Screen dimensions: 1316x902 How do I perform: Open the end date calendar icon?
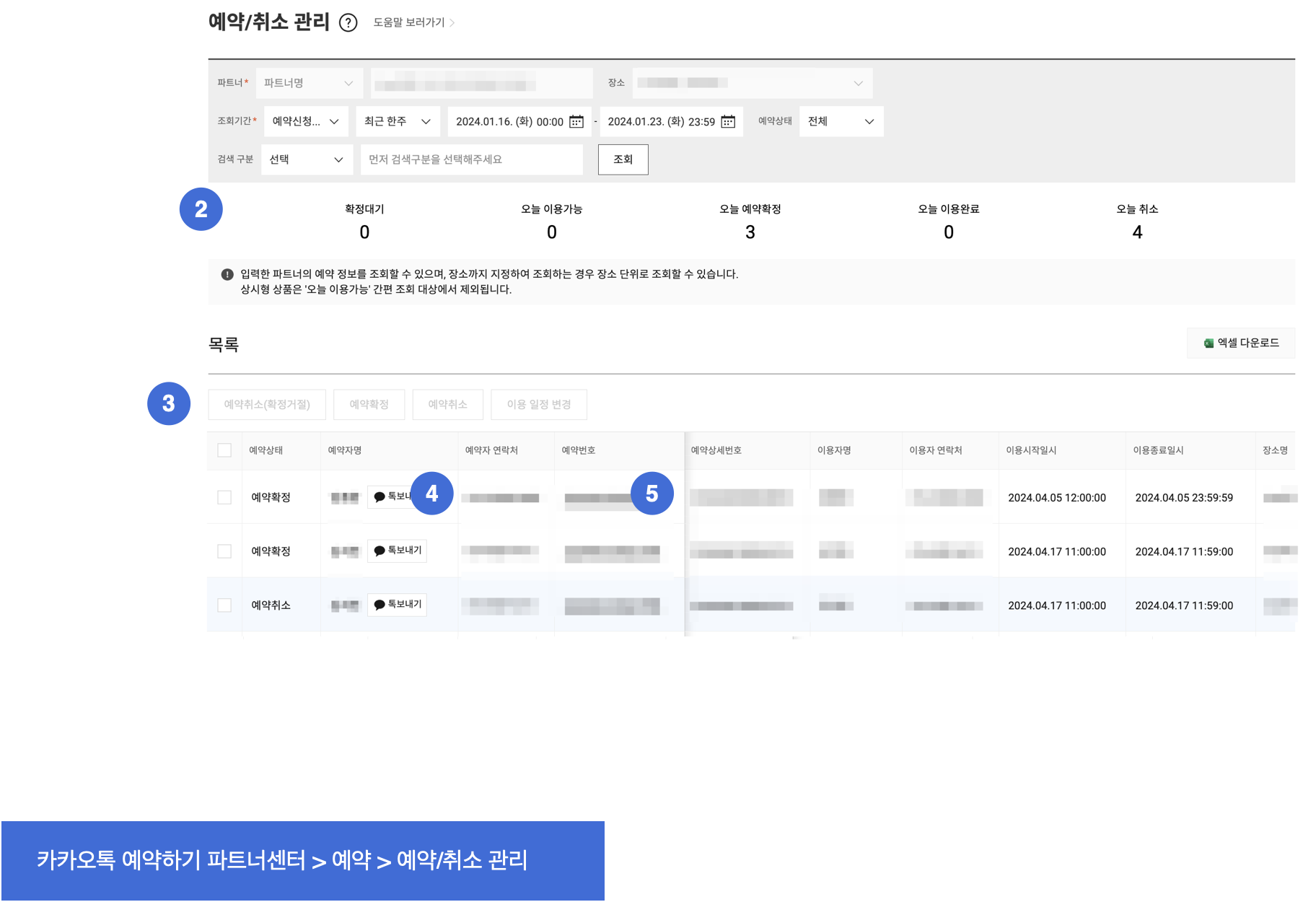[728, 121]
